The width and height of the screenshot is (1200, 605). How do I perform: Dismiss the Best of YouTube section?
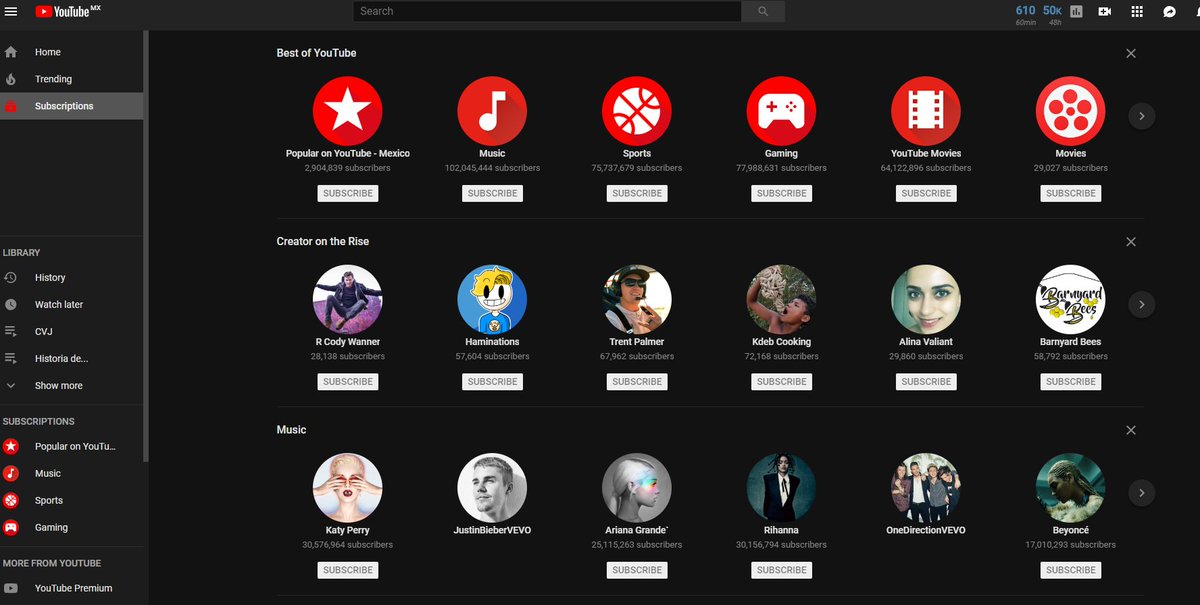(x=1131, y=53)
